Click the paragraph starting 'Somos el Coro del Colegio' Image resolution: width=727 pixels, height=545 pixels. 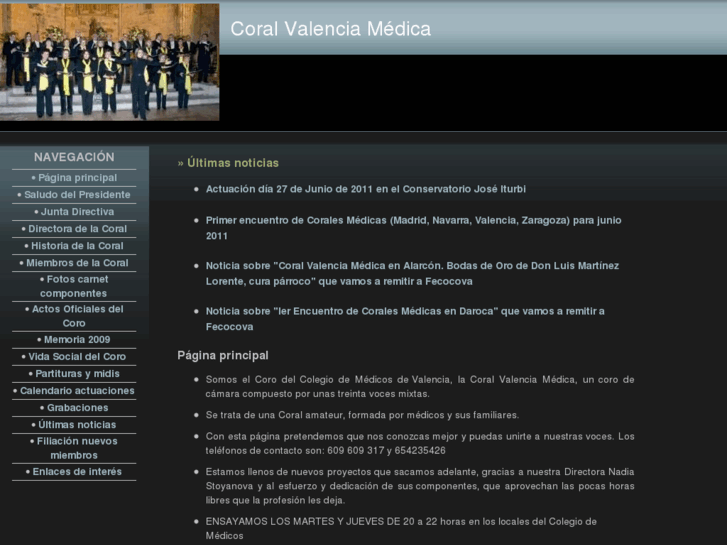tap(420, 387)
